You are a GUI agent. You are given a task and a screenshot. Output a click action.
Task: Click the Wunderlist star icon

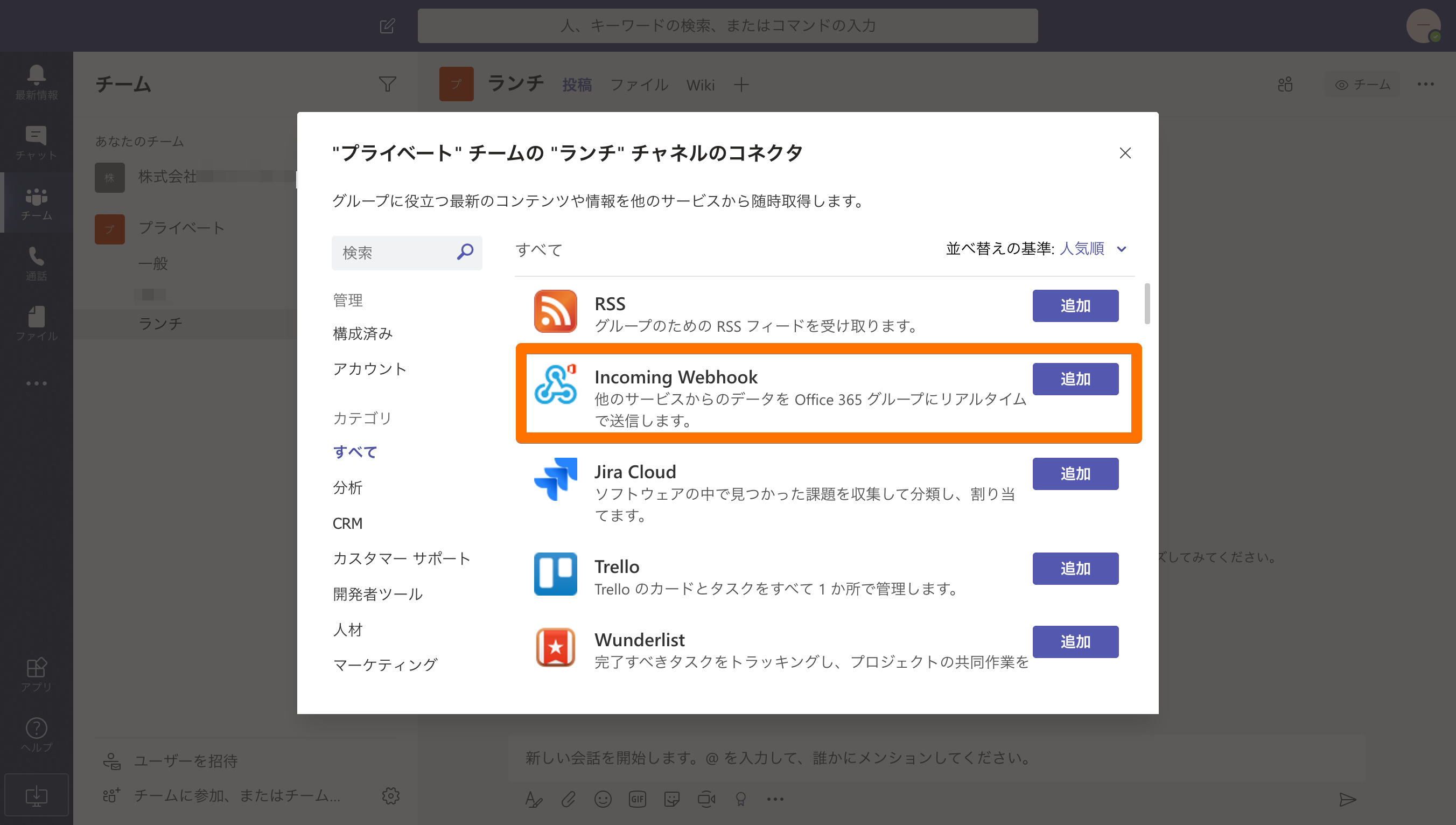[x=555, y=647]
